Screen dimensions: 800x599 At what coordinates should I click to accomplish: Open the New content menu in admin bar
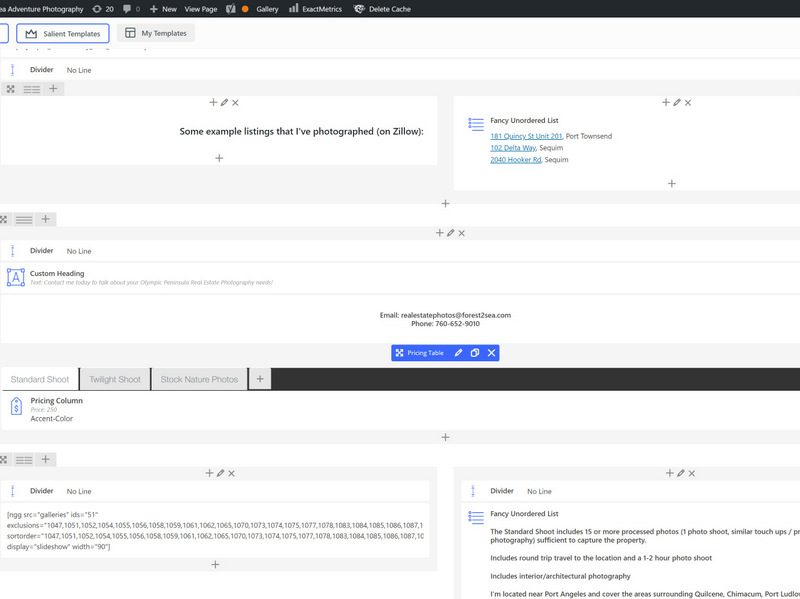163,9
